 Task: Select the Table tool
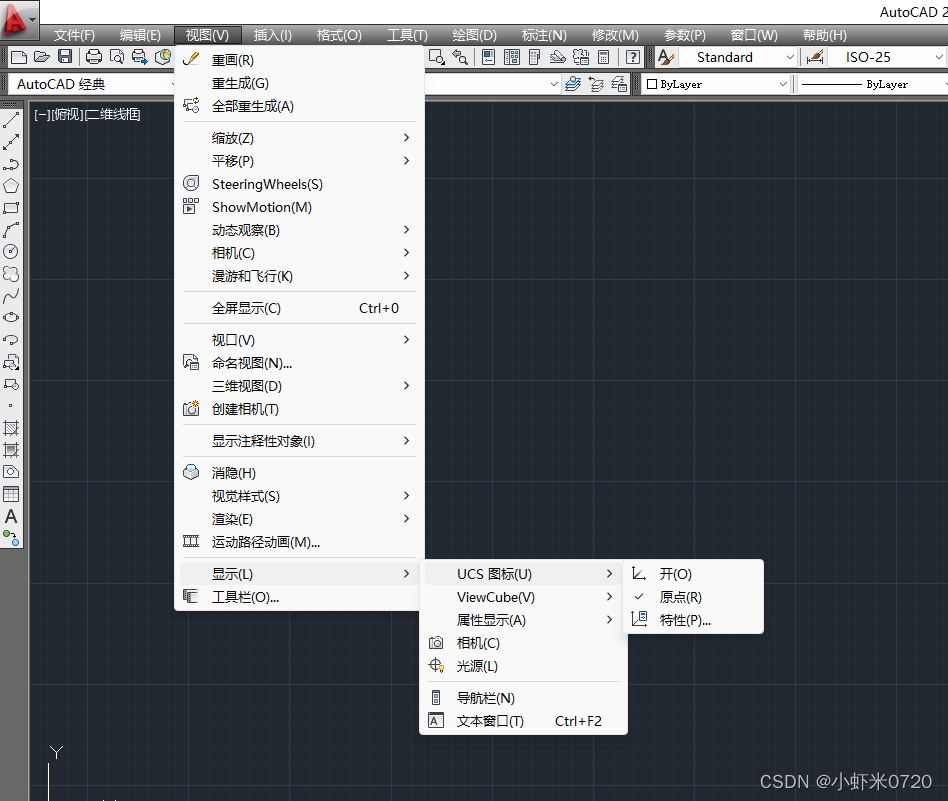11,494
